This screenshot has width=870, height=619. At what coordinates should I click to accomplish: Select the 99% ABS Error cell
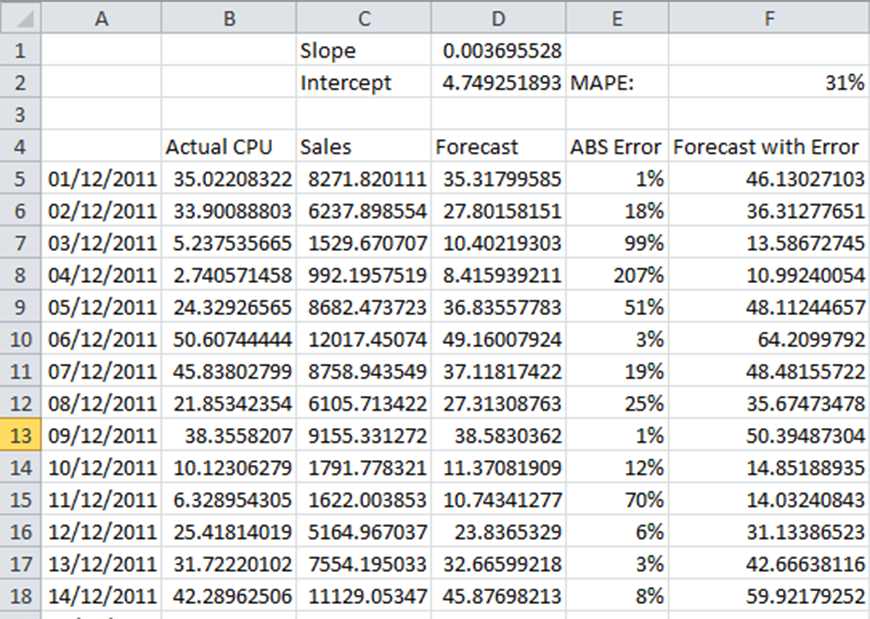point(616,243)
